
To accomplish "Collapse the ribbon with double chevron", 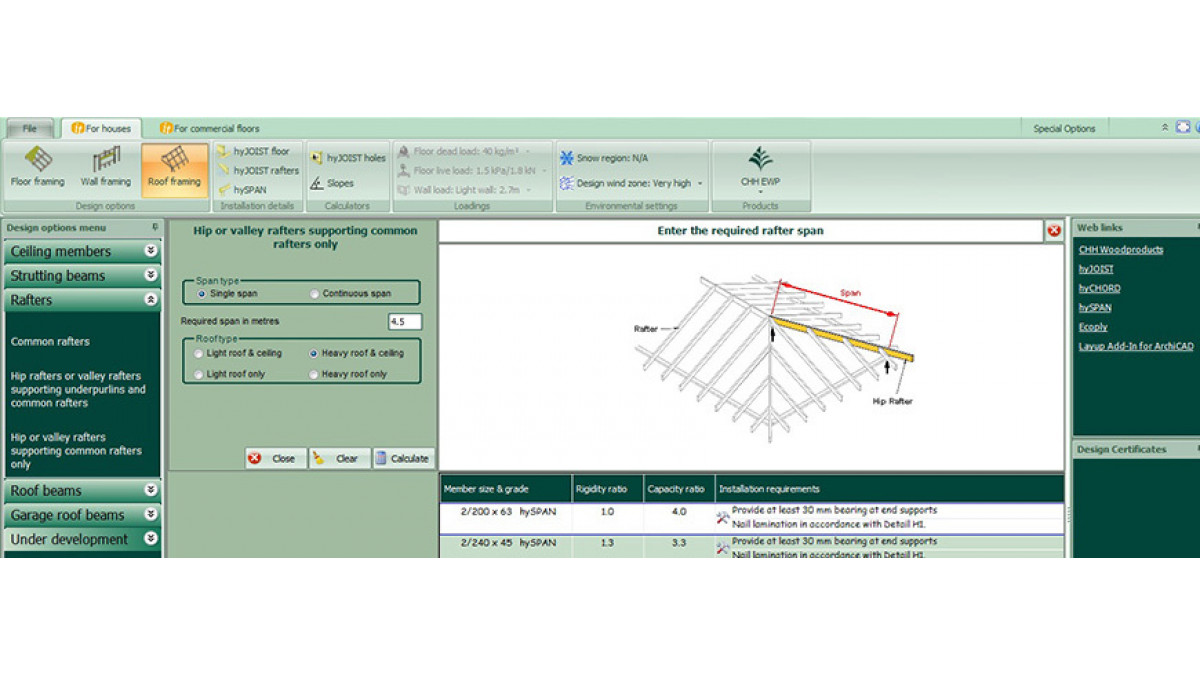I will click(x=1165, y=127).
